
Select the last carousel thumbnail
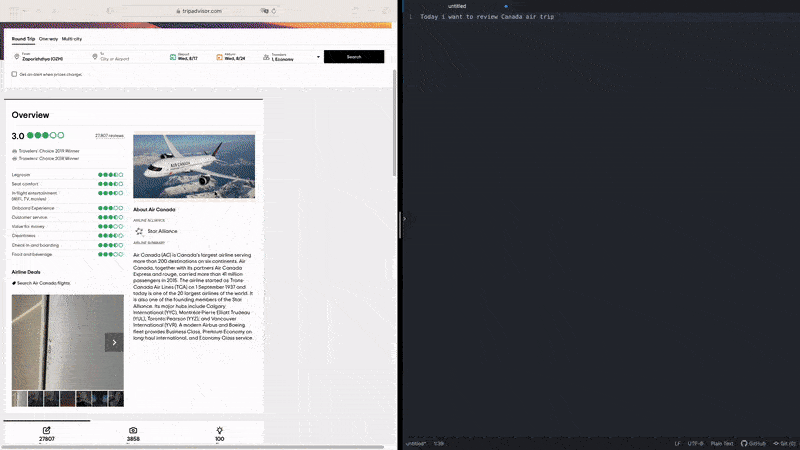coord(116,398)
